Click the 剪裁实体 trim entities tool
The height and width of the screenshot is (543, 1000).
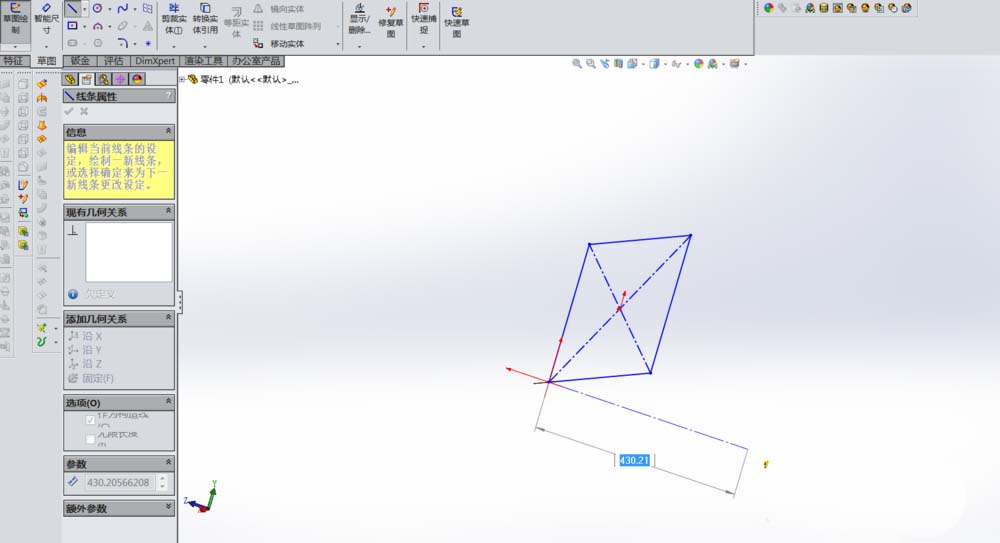pyautogui.click(x=173, y=19)
